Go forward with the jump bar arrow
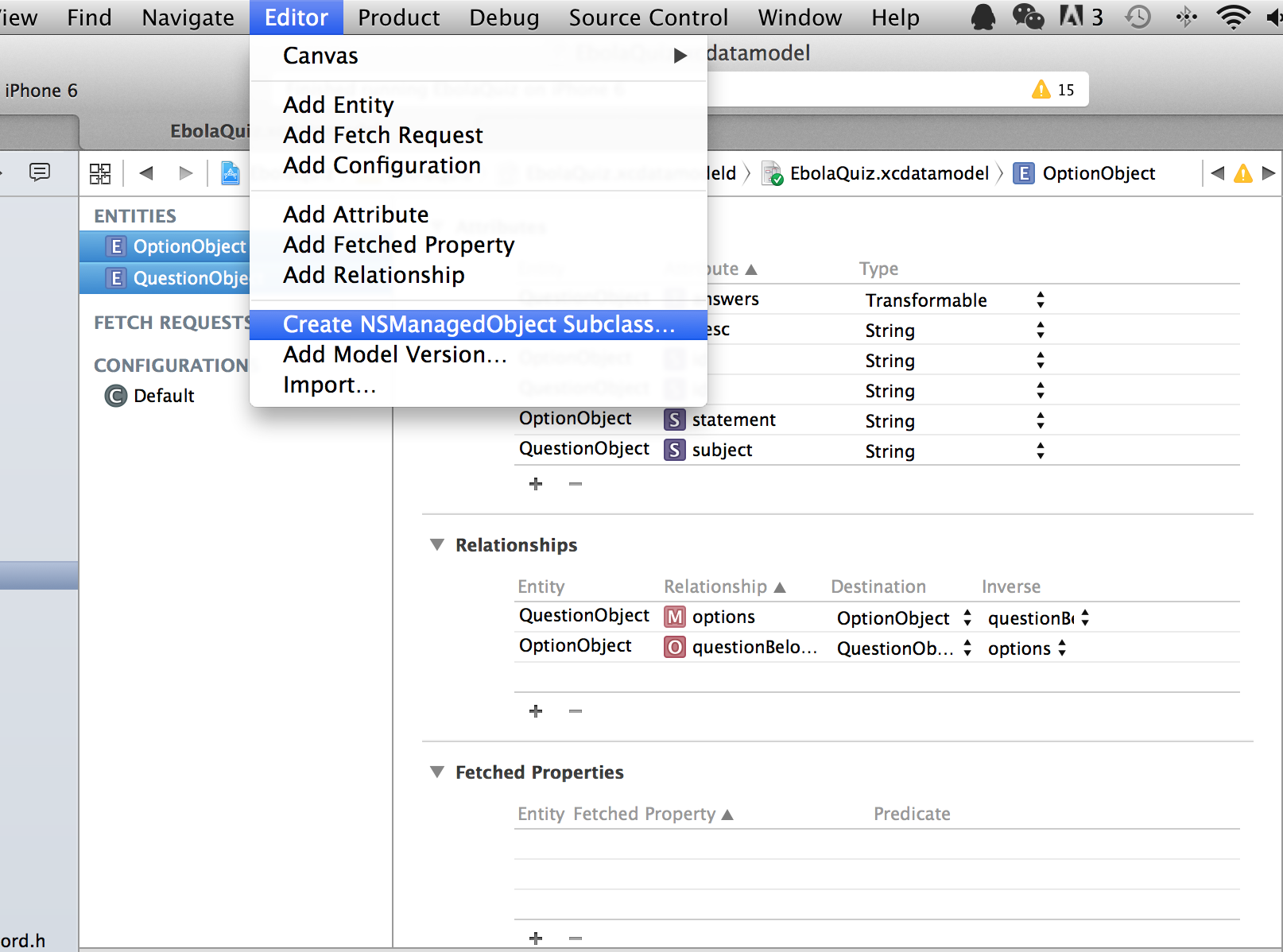The height and width of the screenshot is (952, 1283). point(186,173)
